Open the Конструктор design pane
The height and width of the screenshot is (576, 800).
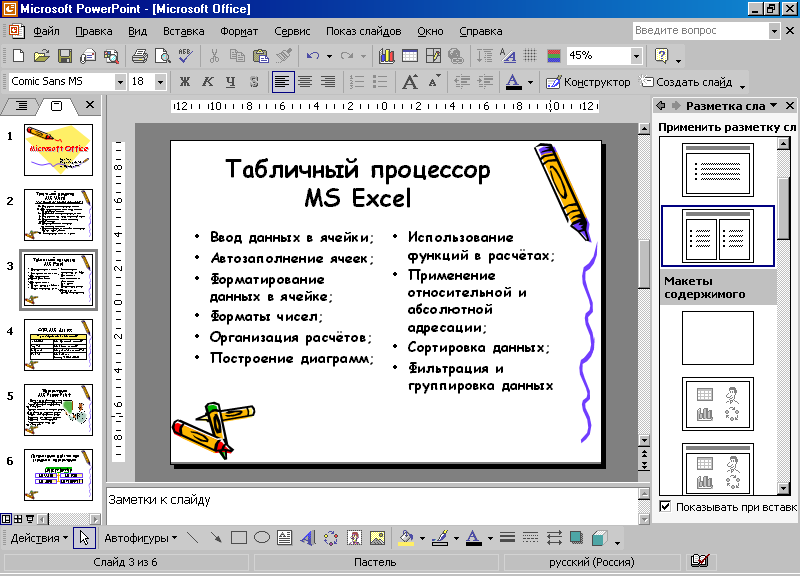(x=588, y=82)
